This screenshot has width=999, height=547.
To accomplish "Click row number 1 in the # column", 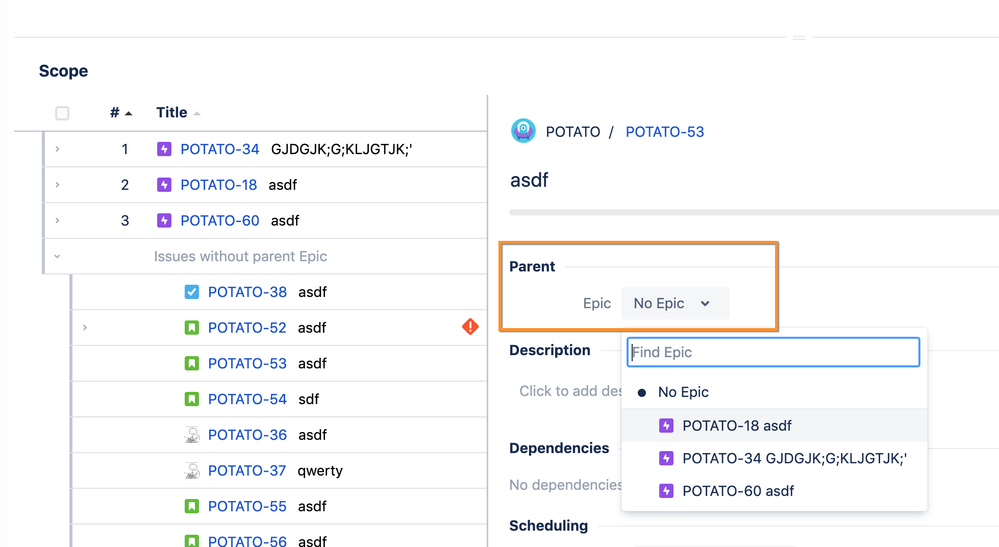I will click(x=125, y=149).
